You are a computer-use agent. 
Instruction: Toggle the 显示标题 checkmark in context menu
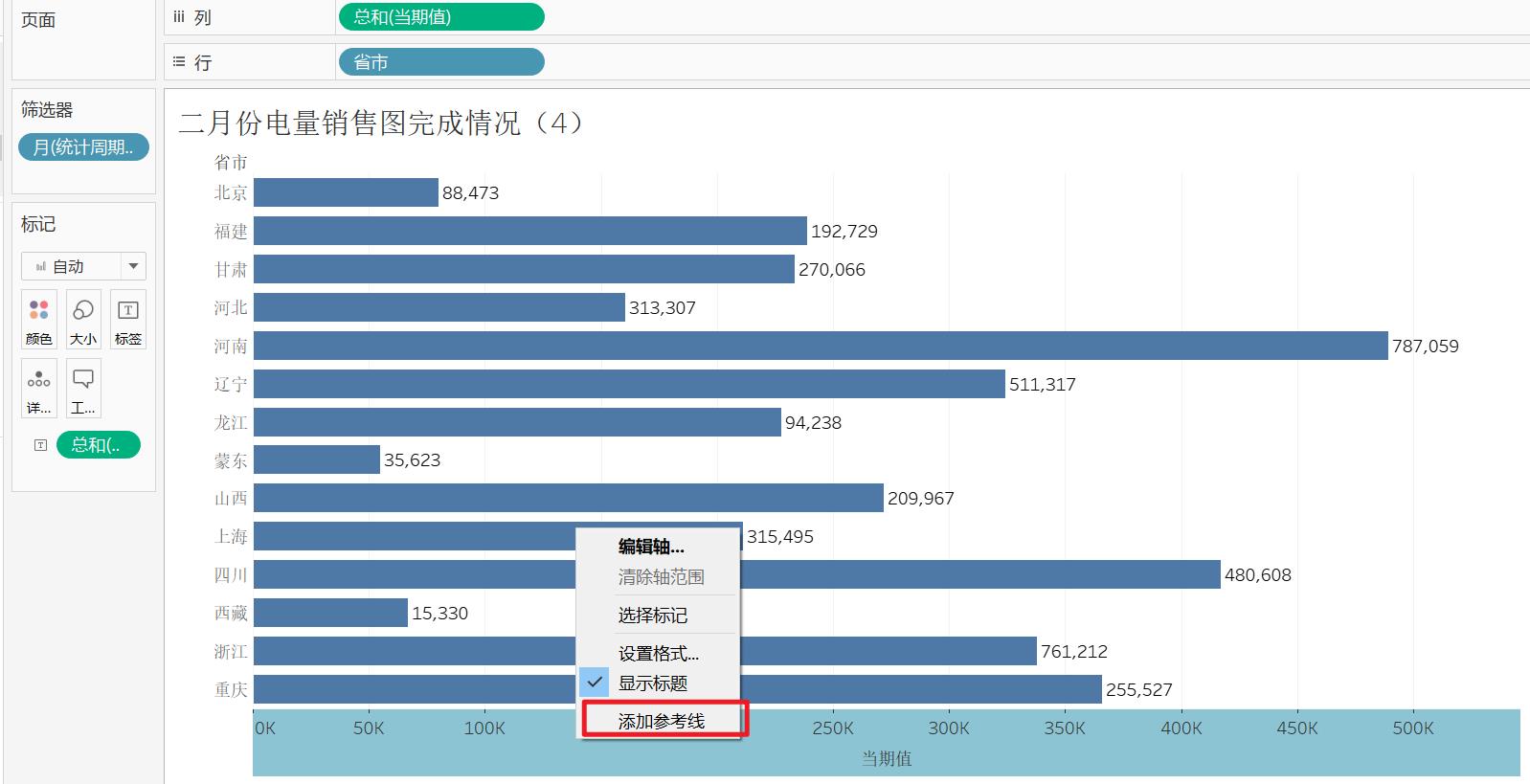(x=595, y=683)
